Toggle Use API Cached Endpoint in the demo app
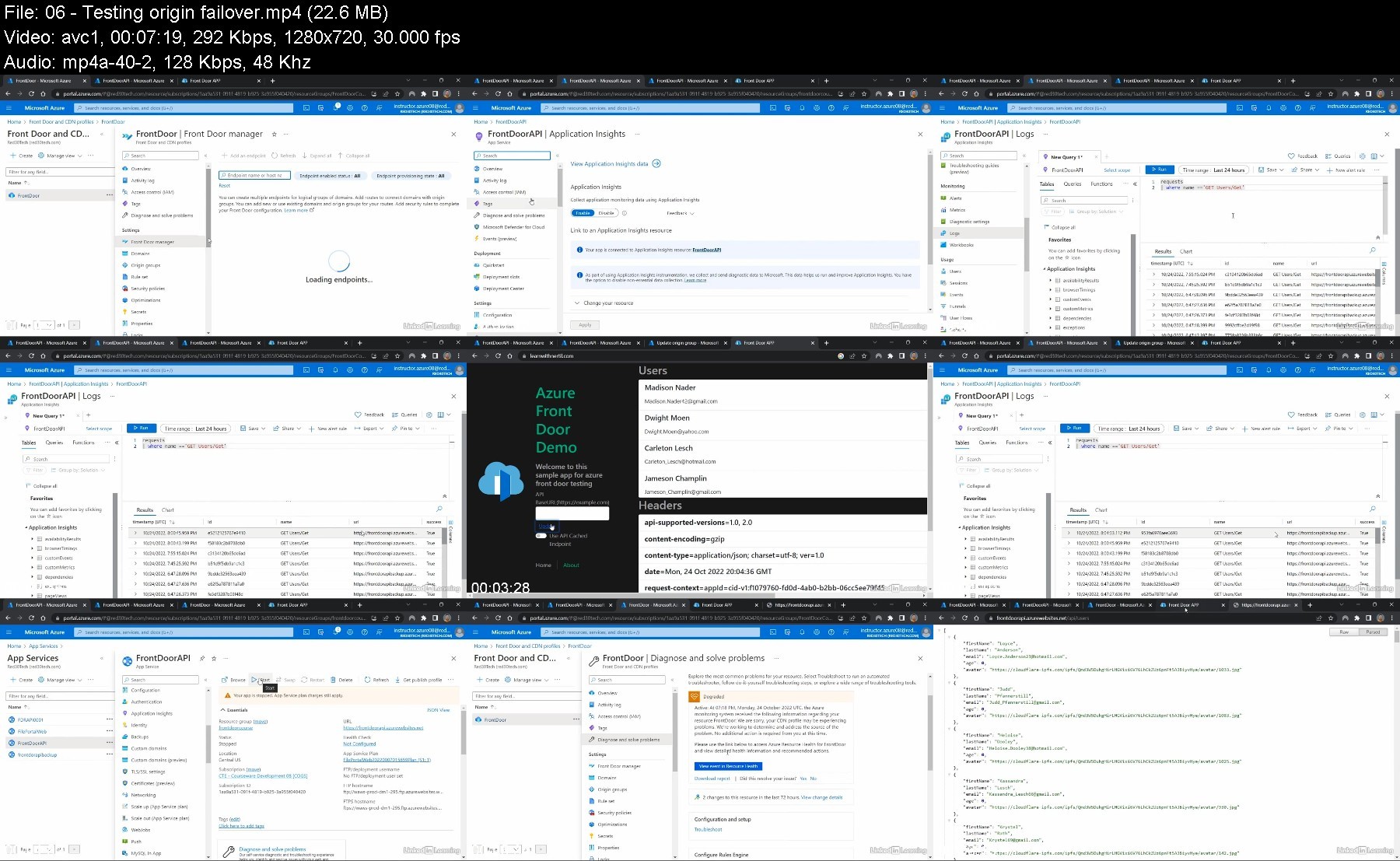 click(540, 536)
